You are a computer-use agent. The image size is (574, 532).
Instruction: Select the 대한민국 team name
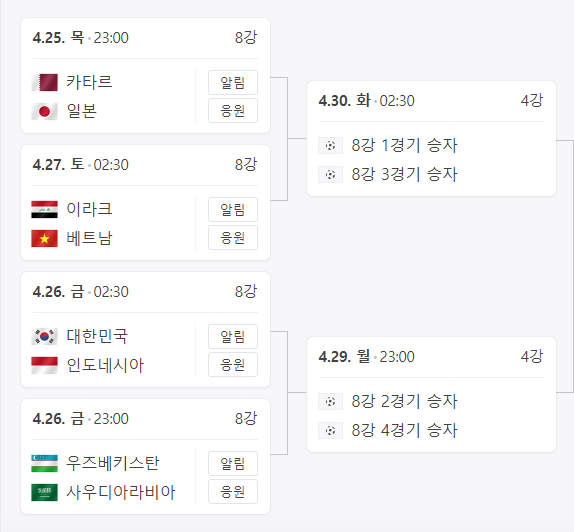[97, 336]
